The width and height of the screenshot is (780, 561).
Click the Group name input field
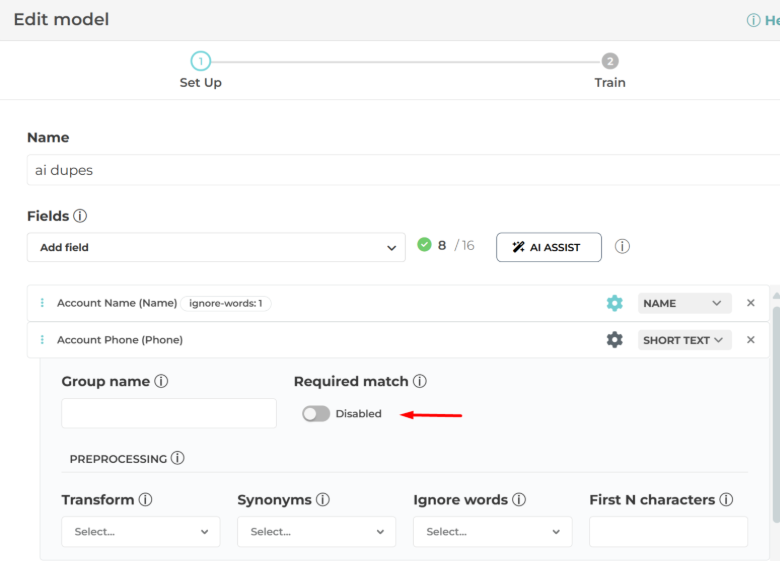(169, 413)
